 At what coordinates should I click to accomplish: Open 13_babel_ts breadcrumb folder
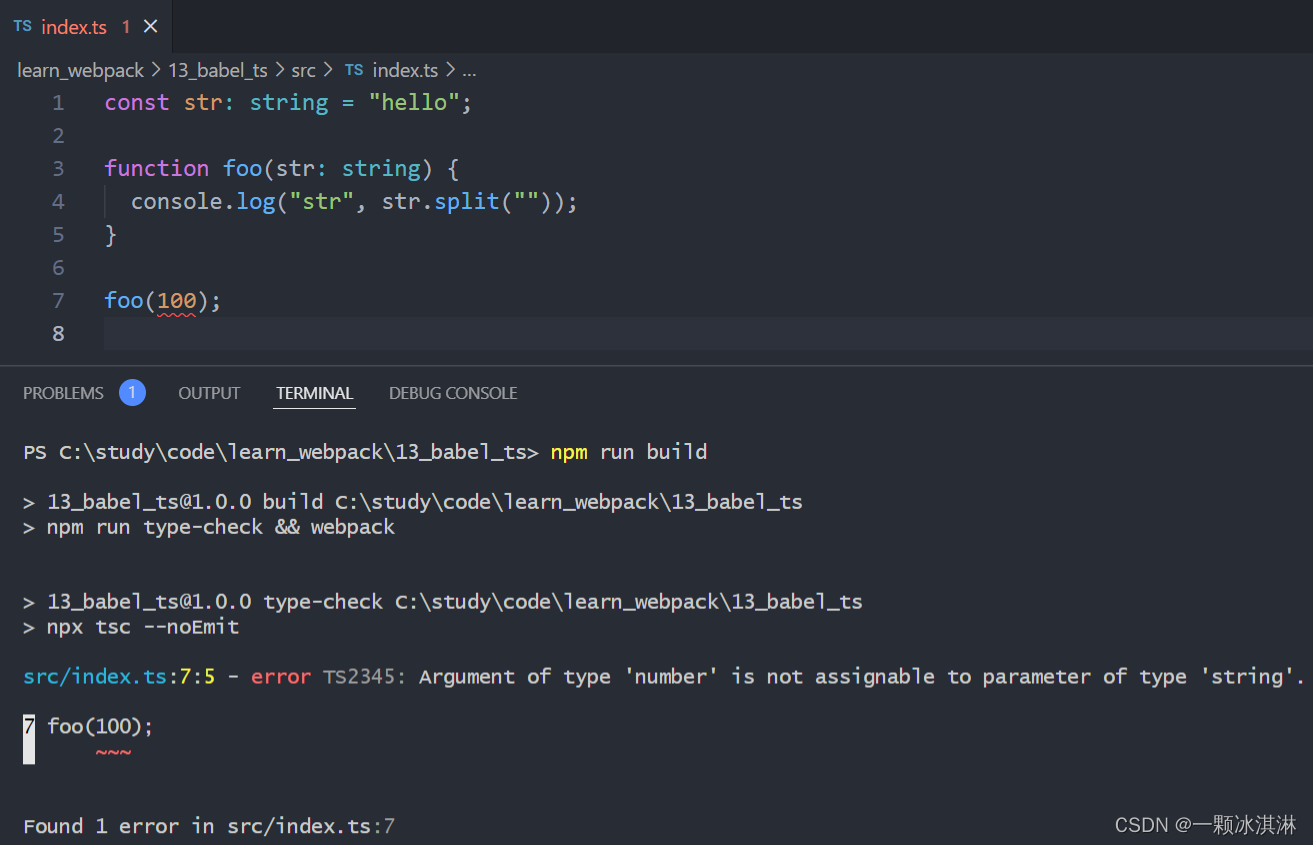[218, 70]
